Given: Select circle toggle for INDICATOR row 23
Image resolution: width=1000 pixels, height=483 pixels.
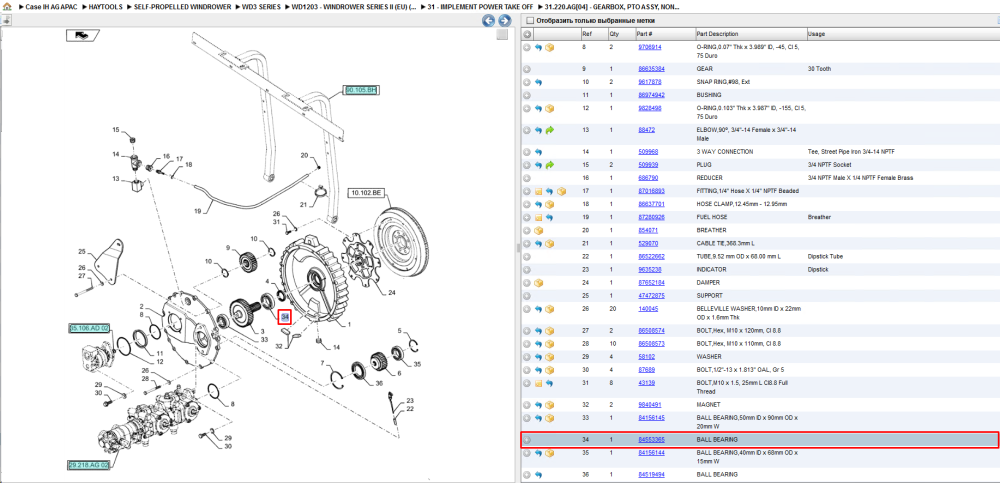Looking at the screenshot, I should pyautogui.click(x=527, y=270).
